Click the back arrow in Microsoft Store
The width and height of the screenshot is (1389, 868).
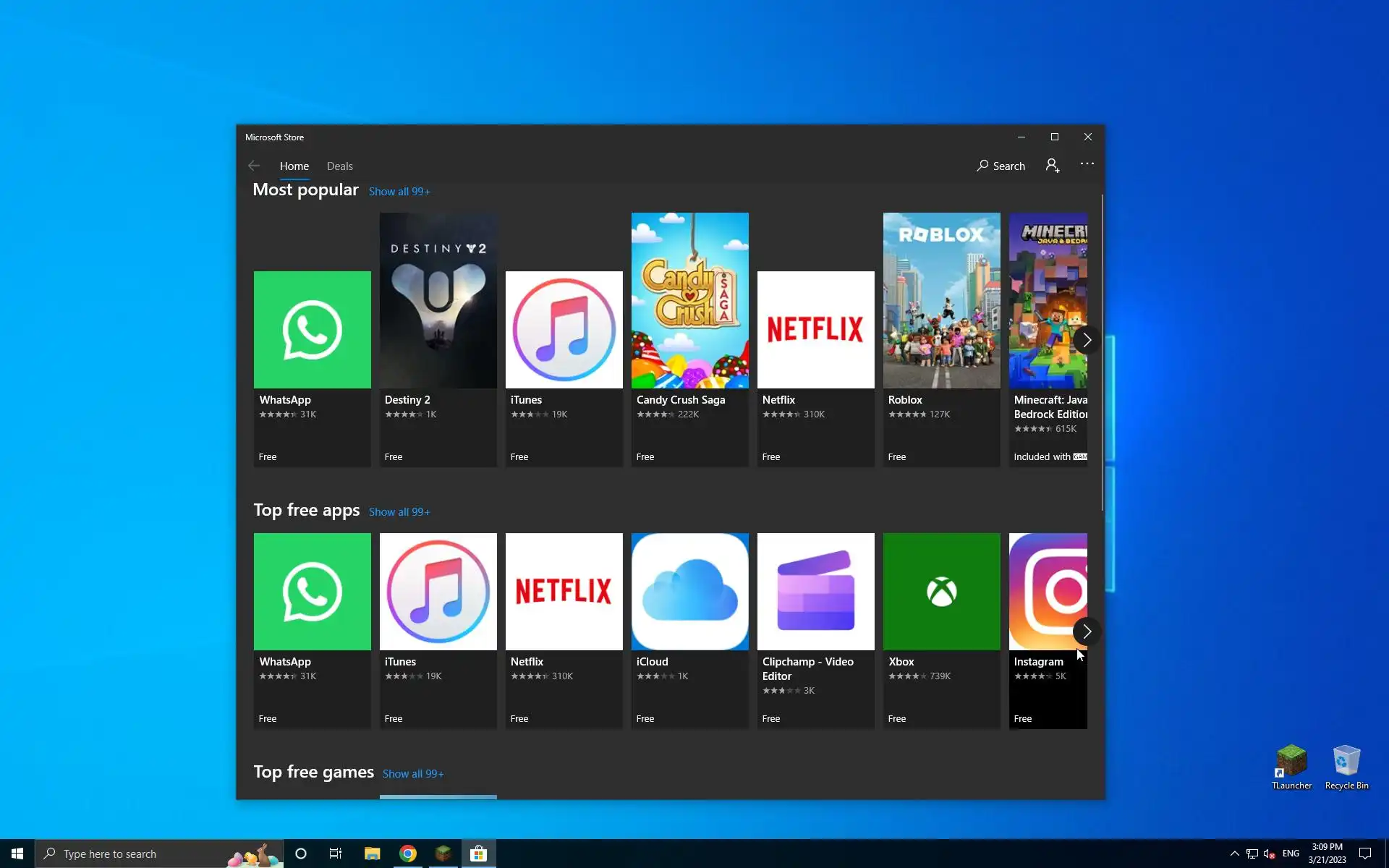pos(254,166)
